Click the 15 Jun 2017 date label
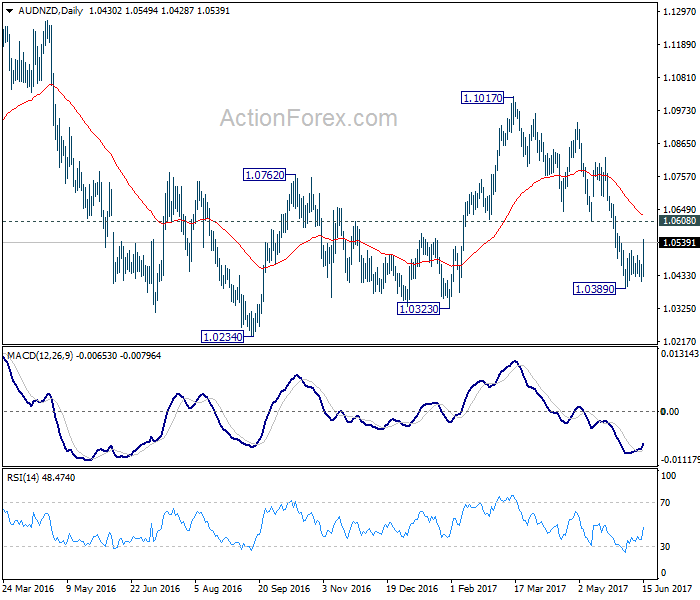Viewport: 700px width, 600px height. click(x=667, y=589)
